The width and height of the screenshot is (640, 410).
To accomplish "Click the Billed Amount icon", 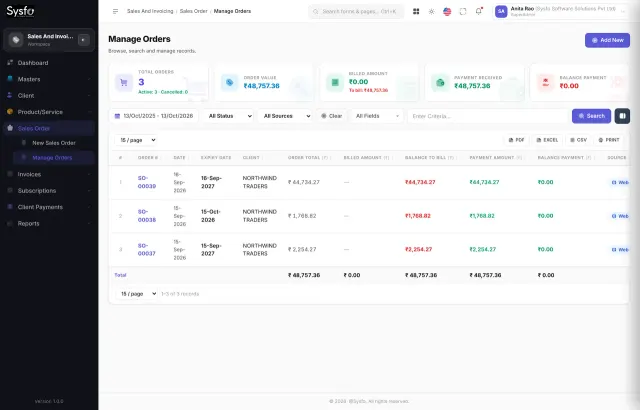I will pos(335,83).
